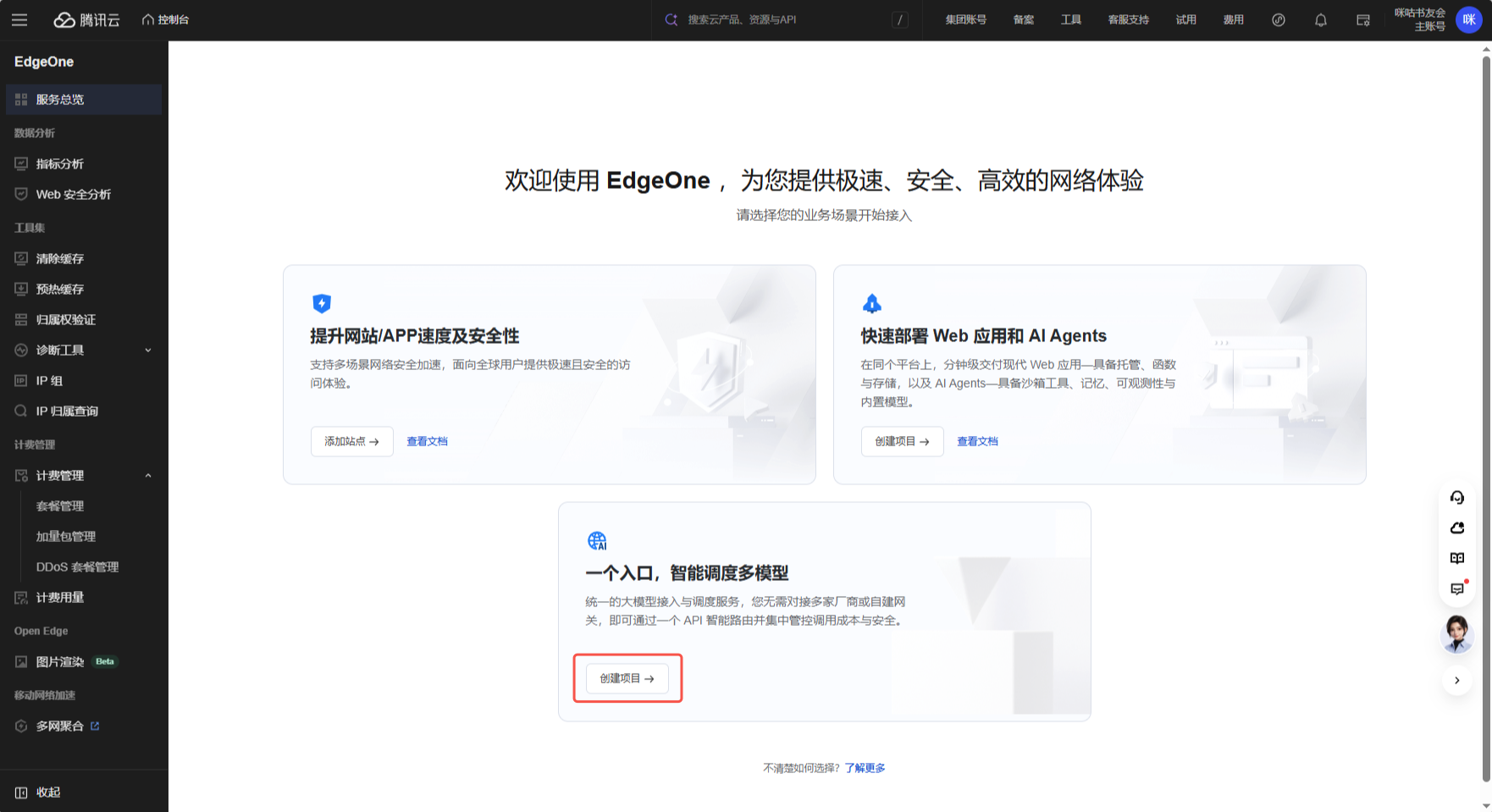Click the EdgeOne product title
This screenshot has height=812, width=1492.
[x=44, y=62]
